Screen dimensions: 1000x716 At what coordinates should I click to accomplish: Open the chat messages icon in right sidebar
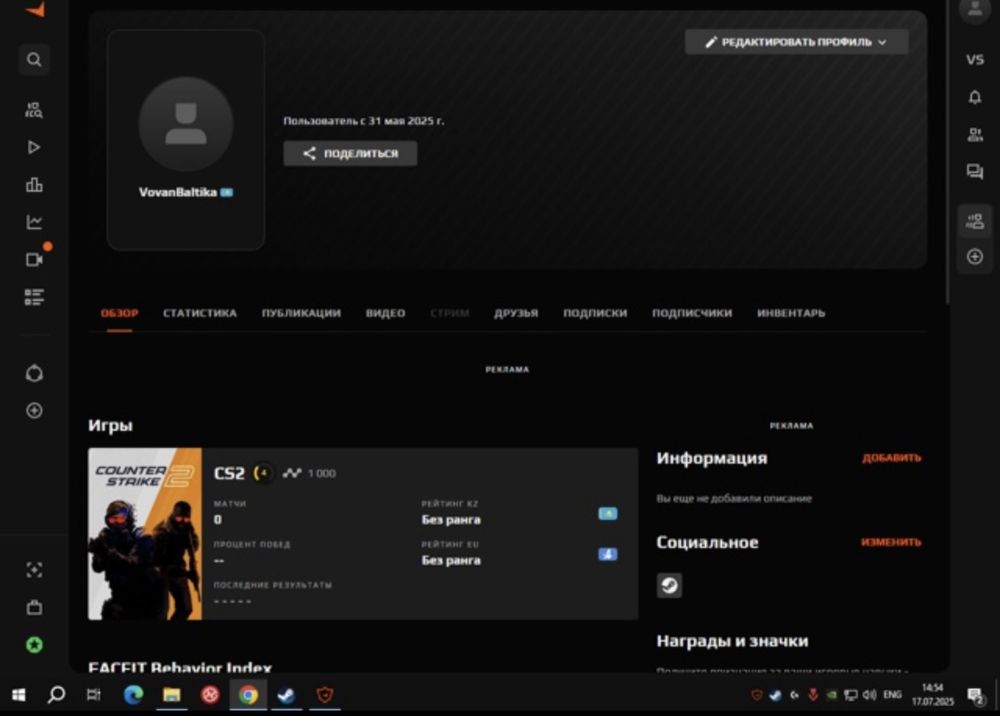point(974,172)
